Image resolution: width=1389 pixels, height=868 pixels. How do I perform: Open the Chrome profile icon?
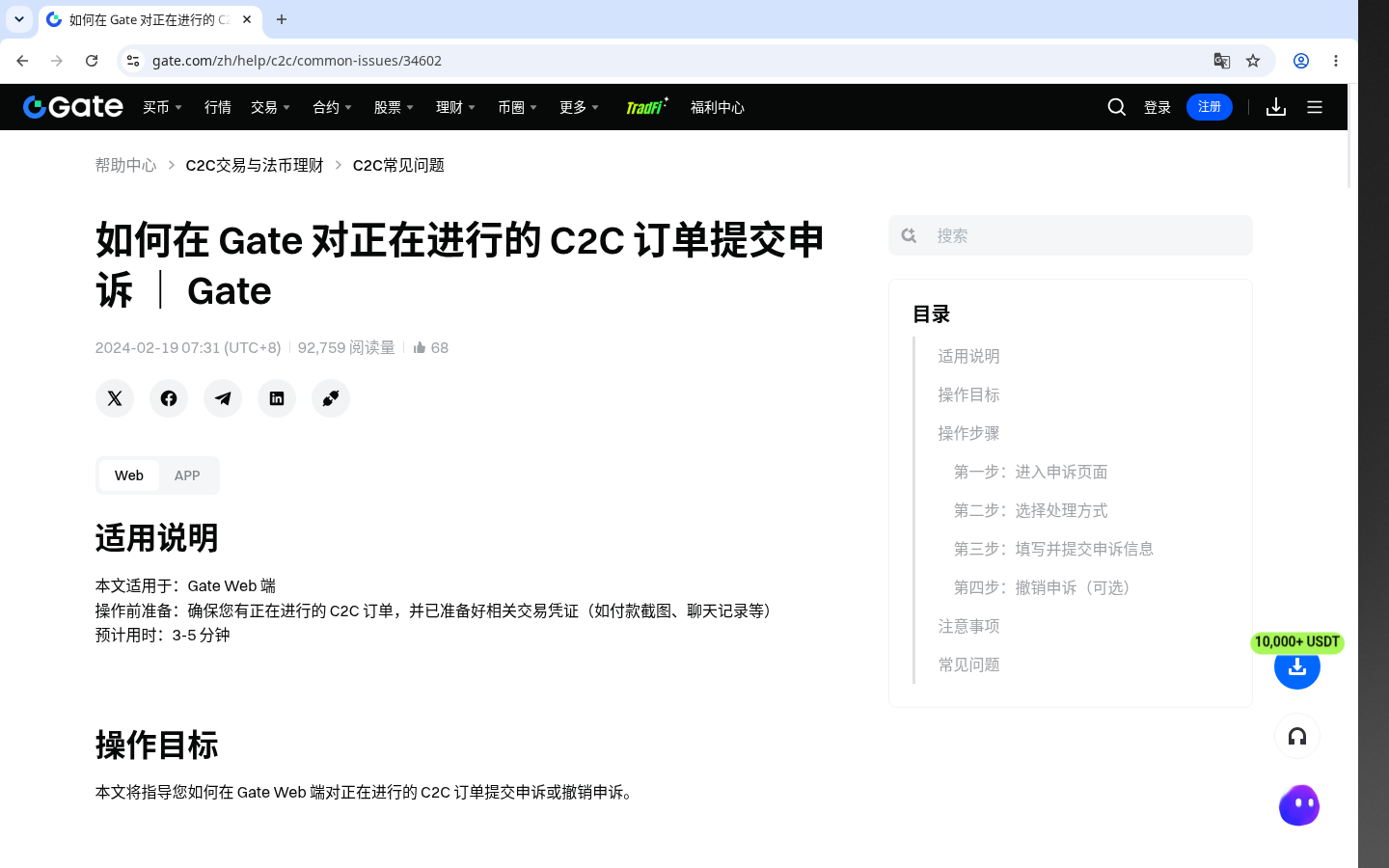tap(1301, 61)
